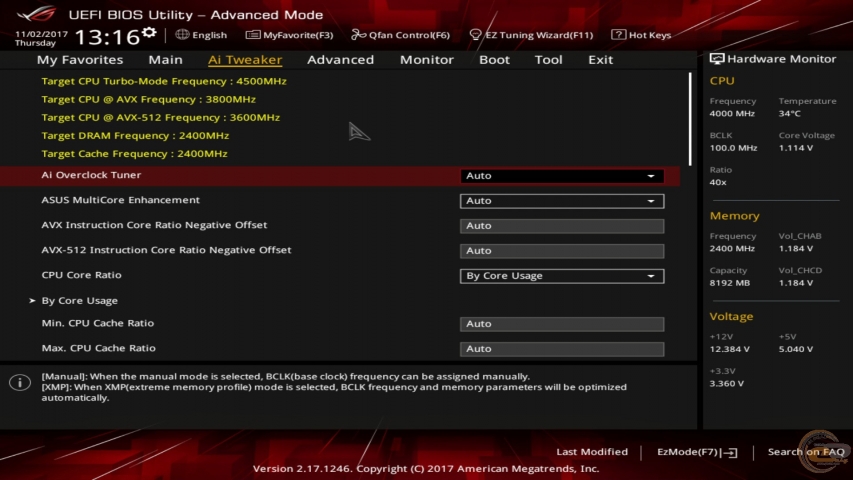Click the globe language icon
853x480 pixels.
pyautogui.click(x=182, y=34)
